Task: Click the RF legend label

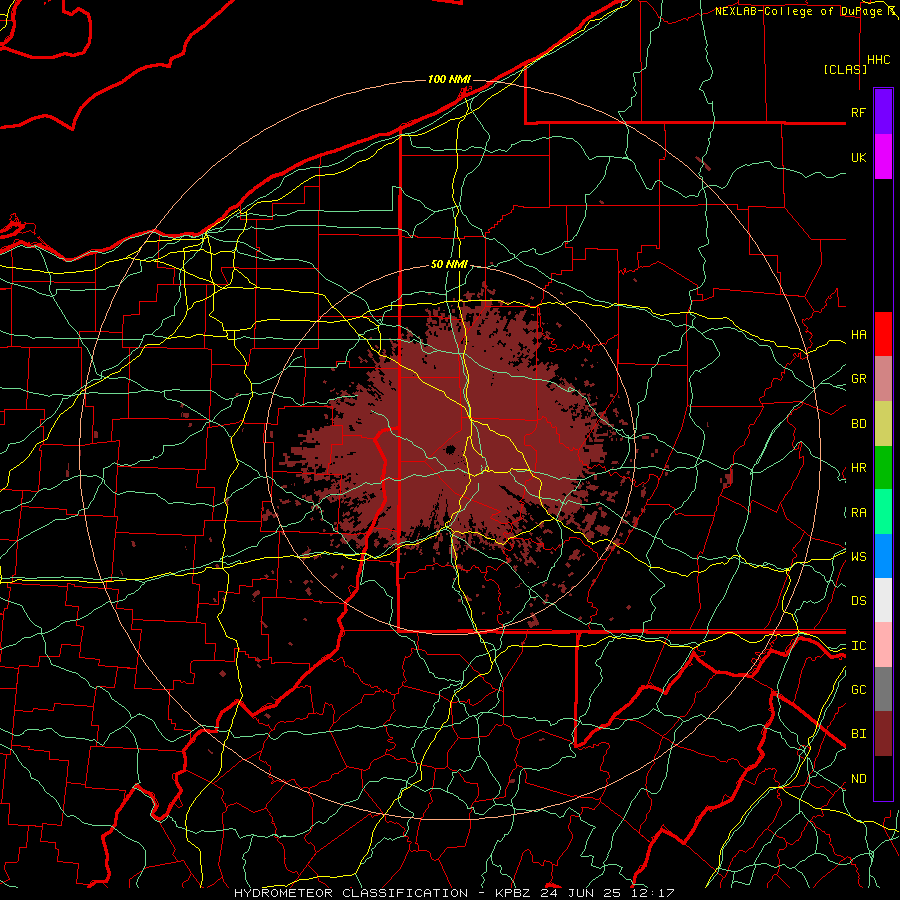Action: pos(858,112)
